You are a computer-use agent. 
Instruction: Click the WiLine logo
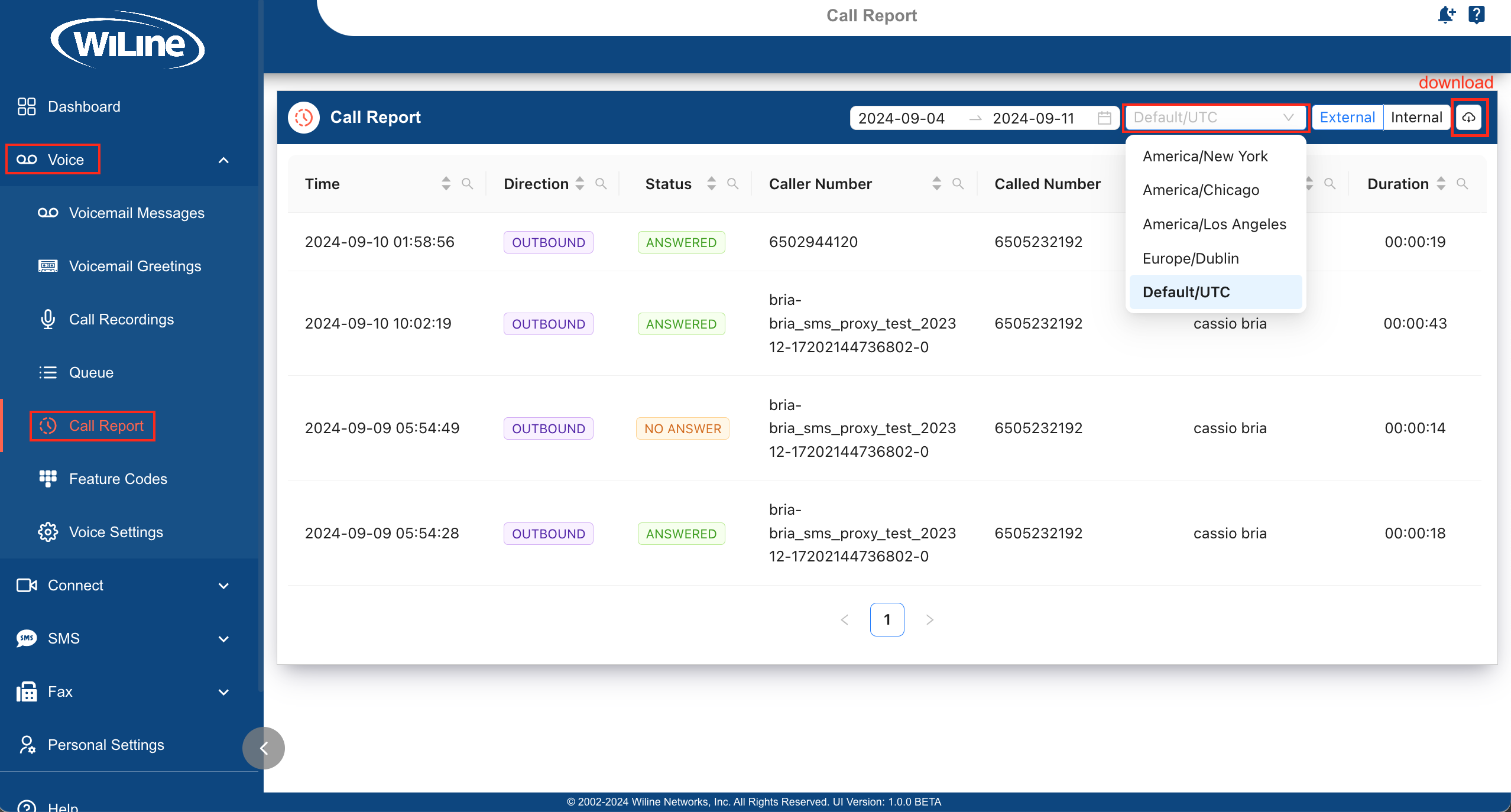(127, 41)
